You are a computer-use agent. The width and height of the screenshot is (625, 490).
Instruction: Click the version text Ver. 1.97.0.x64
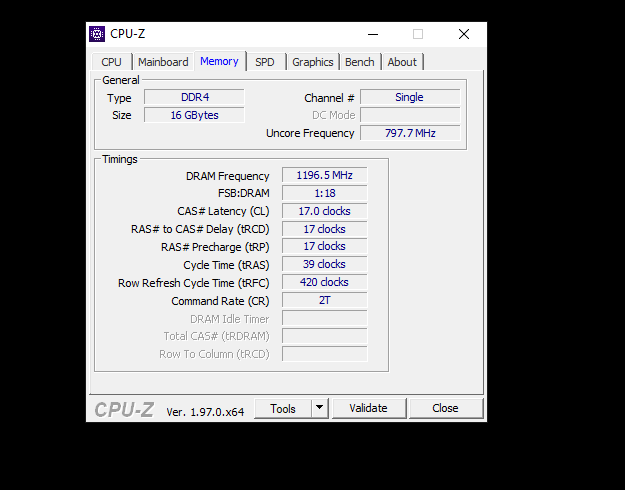tap(205, 412)
